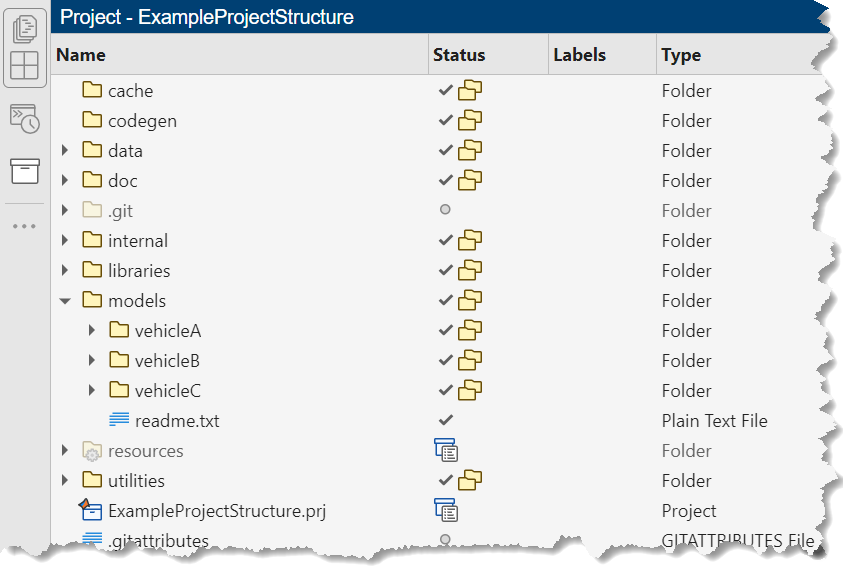Collapse the models folder
The image size is (843, 568).
pyautogui.click(x=65, y=301)
